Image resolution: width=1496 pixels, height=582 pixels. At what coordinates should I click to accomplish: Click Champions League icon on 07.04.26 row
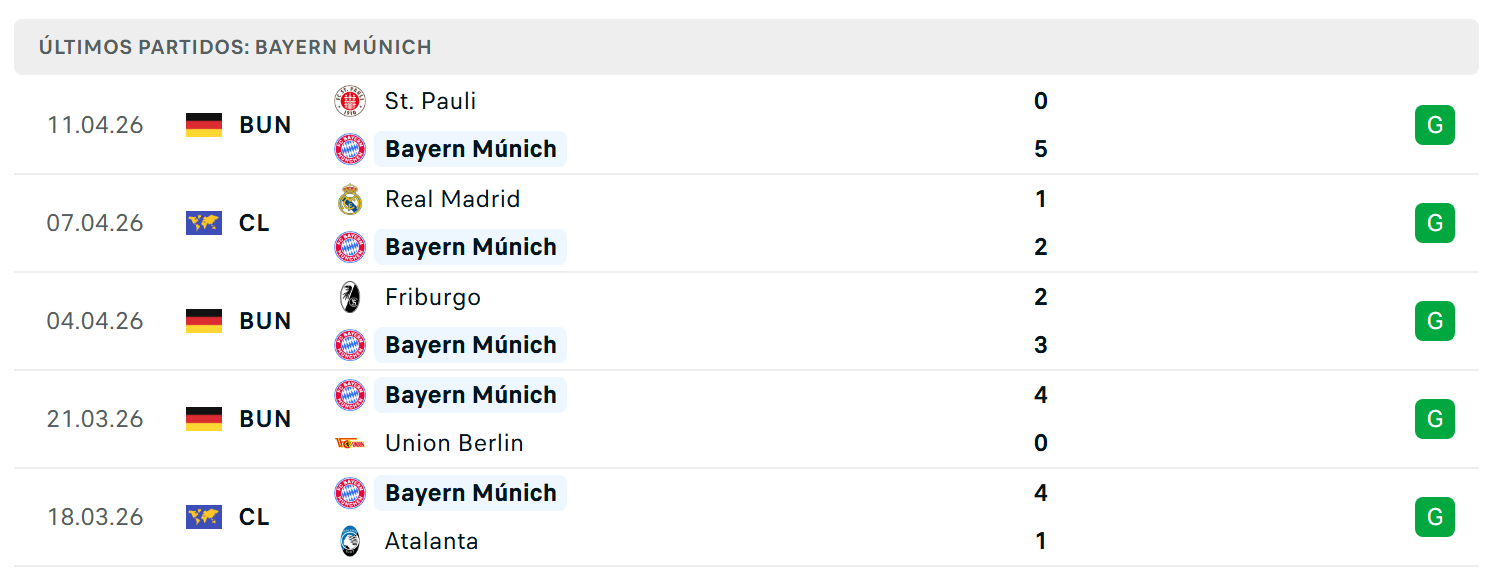click(204, 223)
